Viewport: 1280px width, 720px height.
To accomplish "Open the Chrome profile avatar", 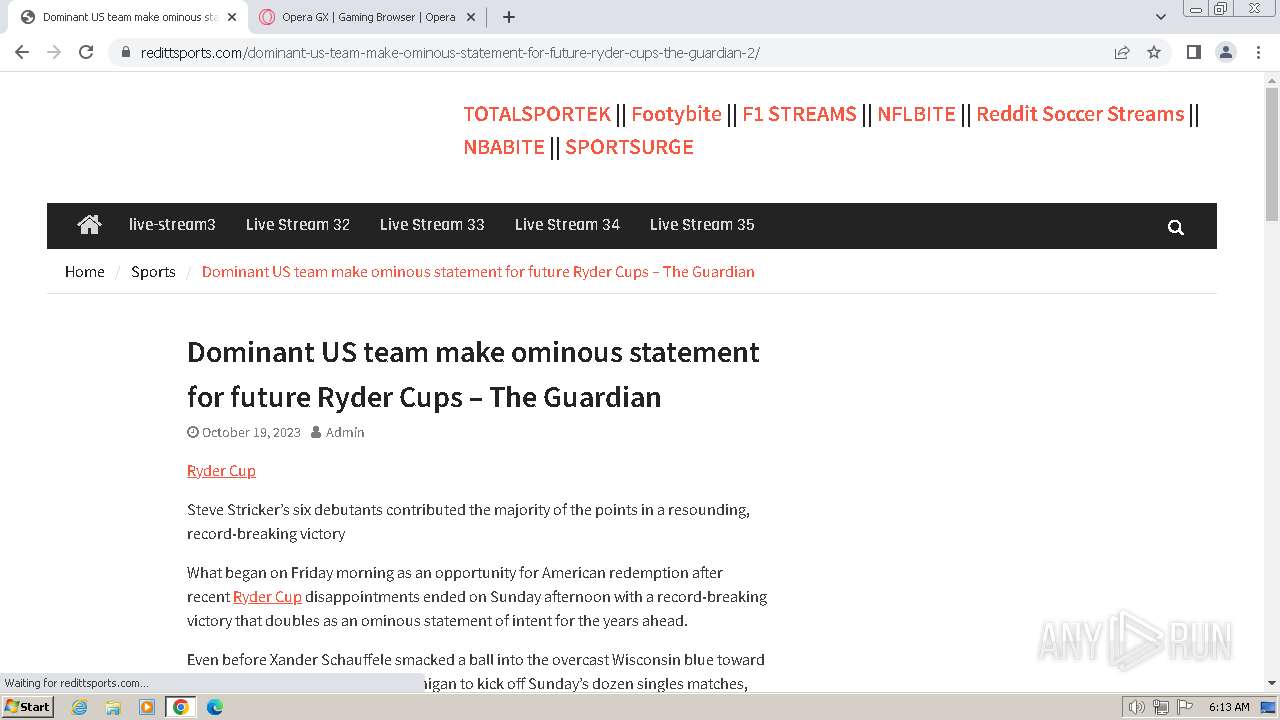I will (x=1225, y=52).
